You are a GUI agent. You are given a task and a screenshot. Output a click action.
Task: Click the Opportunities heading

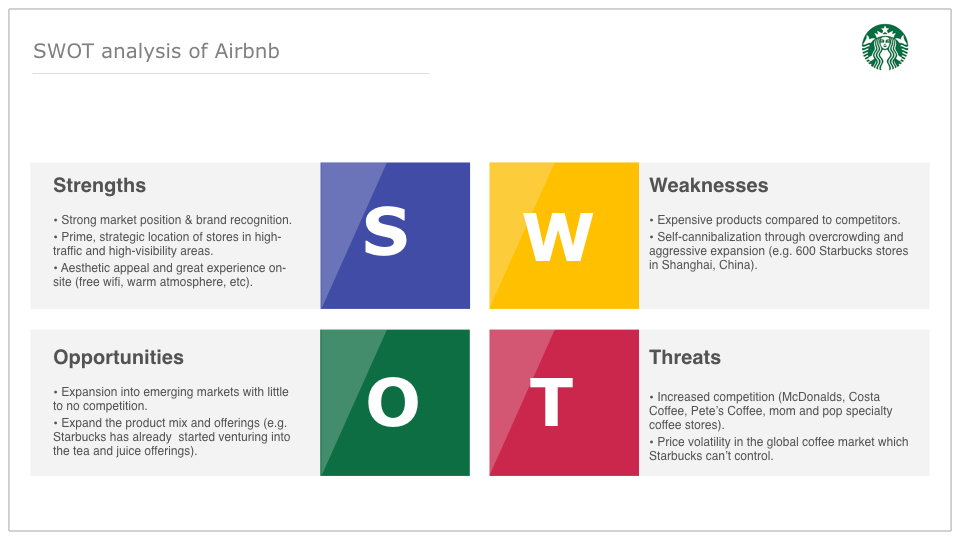click(118, 358)
